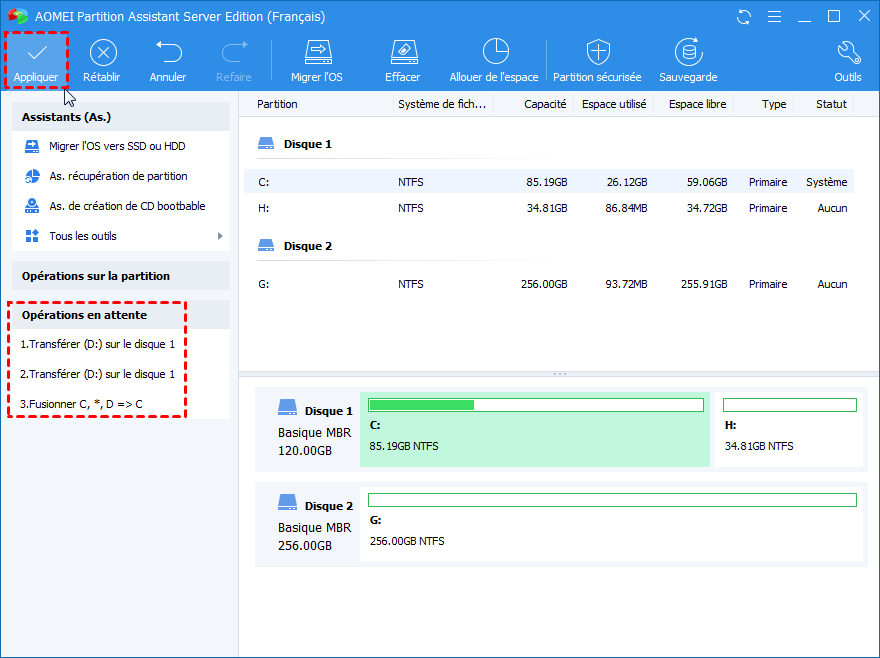Start As. récupération de partition wizard
The image size is (880, 658).
click(x=118, y=176)
